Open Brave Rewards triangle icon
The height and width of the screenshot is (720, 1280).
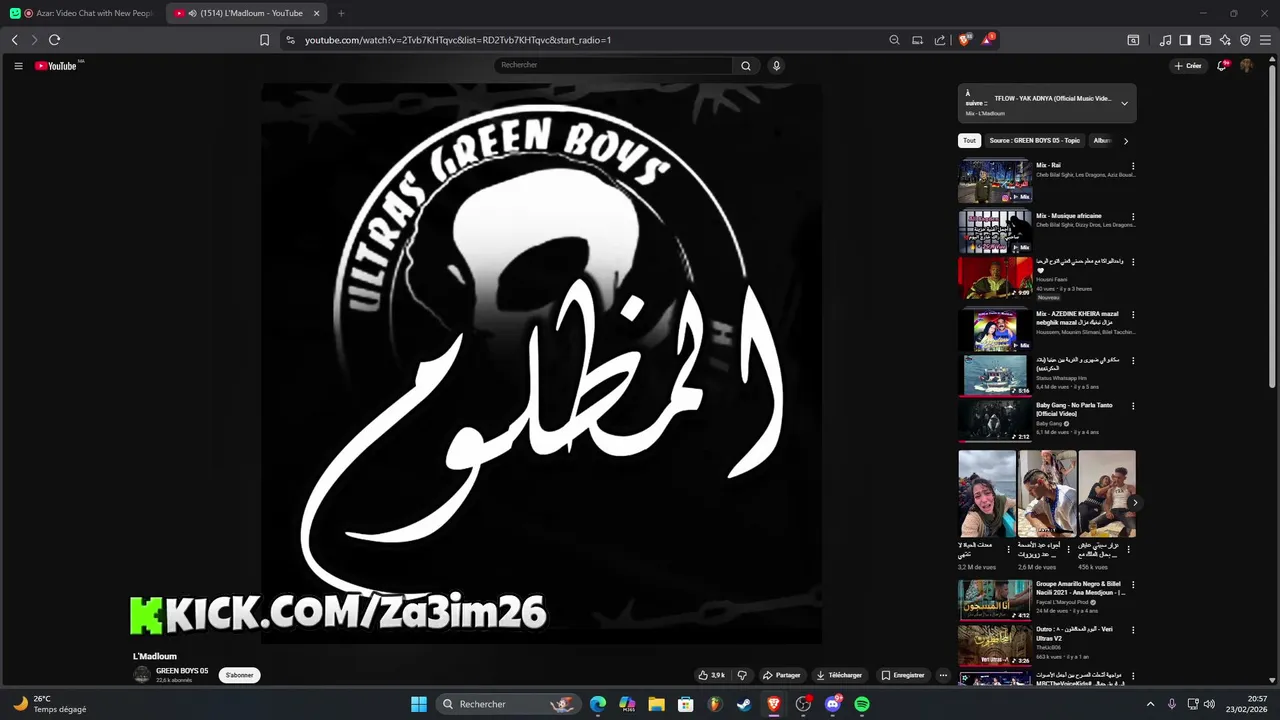pos(988,40)
